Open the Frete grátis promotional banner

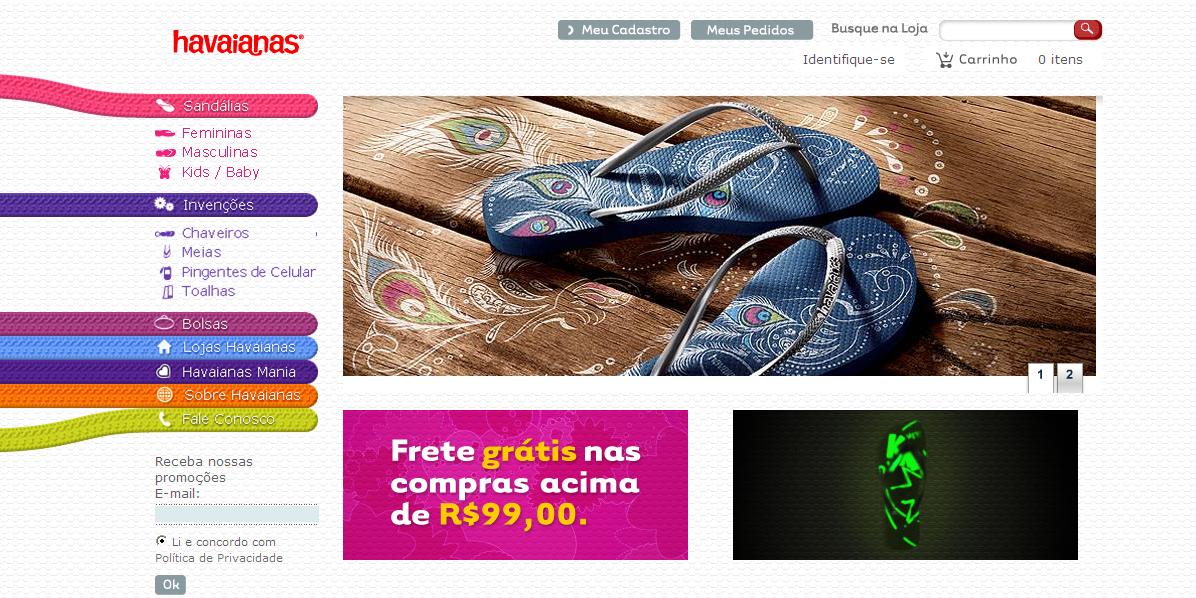[515, 485]
